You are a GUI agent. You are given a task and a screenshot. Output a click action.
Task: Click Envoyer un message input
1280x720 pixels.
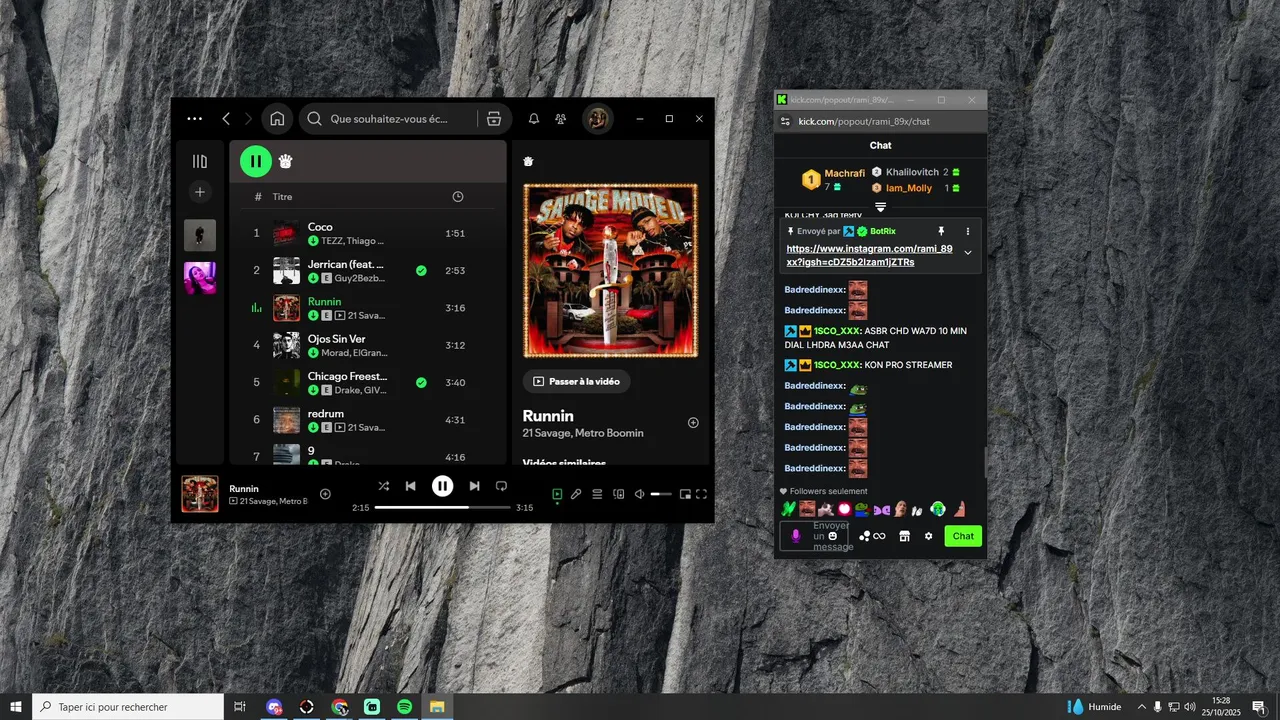pos(814,536)
